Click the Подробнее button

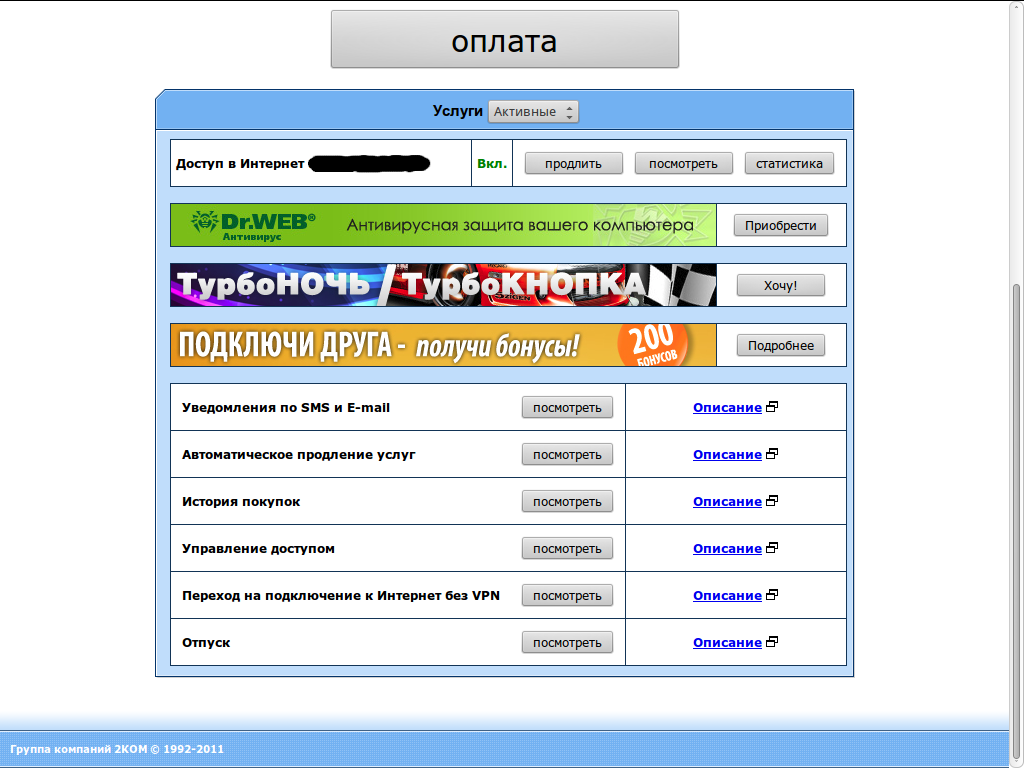[x=780, y=345]
